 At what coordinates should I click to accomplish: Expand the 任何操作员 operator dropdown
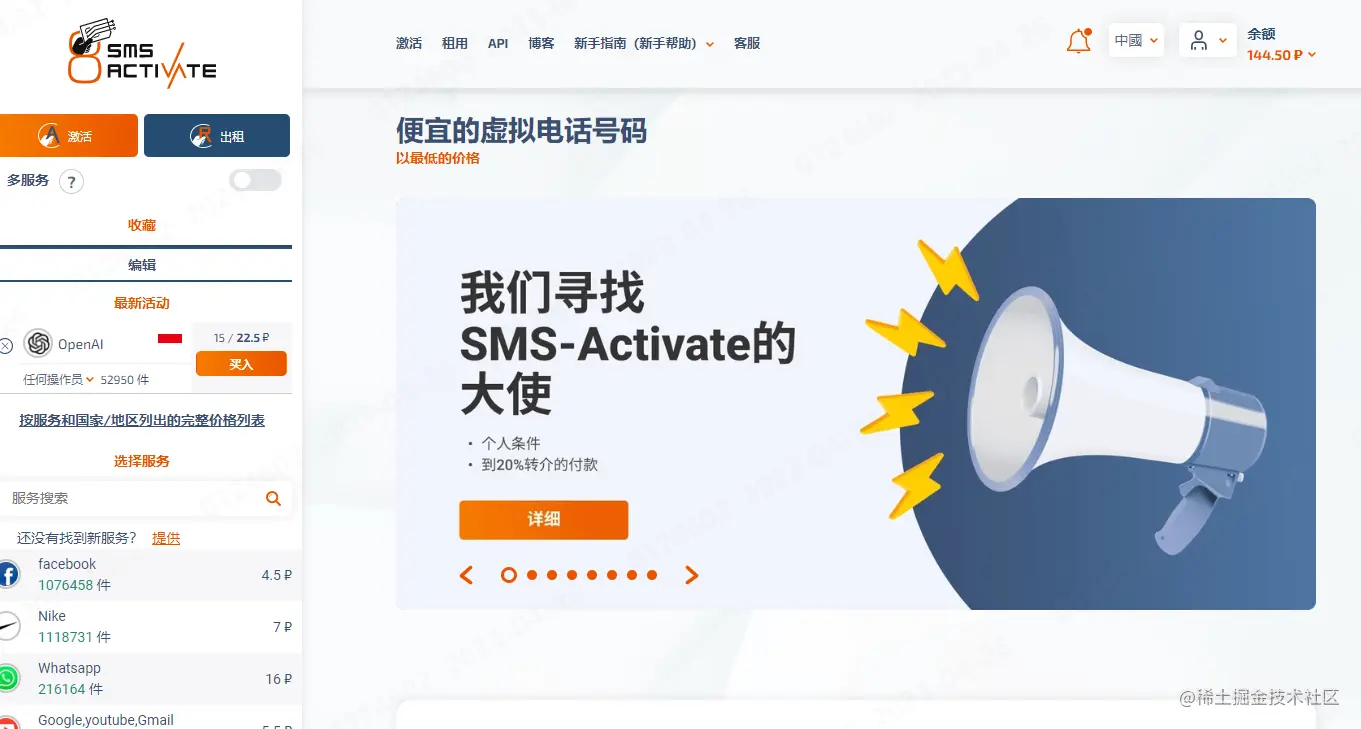(58, 380)
